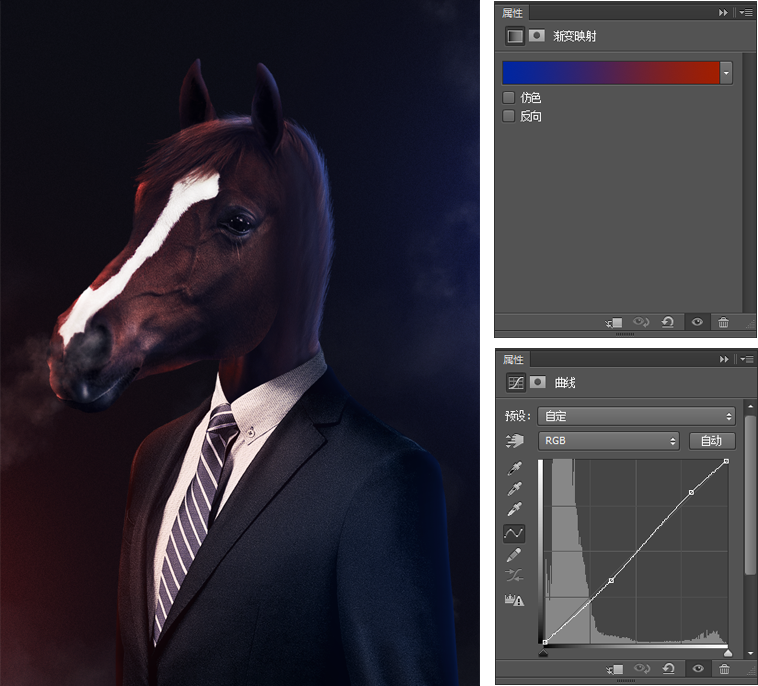
Task: Reset gradient map adjustment to defaults
Action: point(668,322)
